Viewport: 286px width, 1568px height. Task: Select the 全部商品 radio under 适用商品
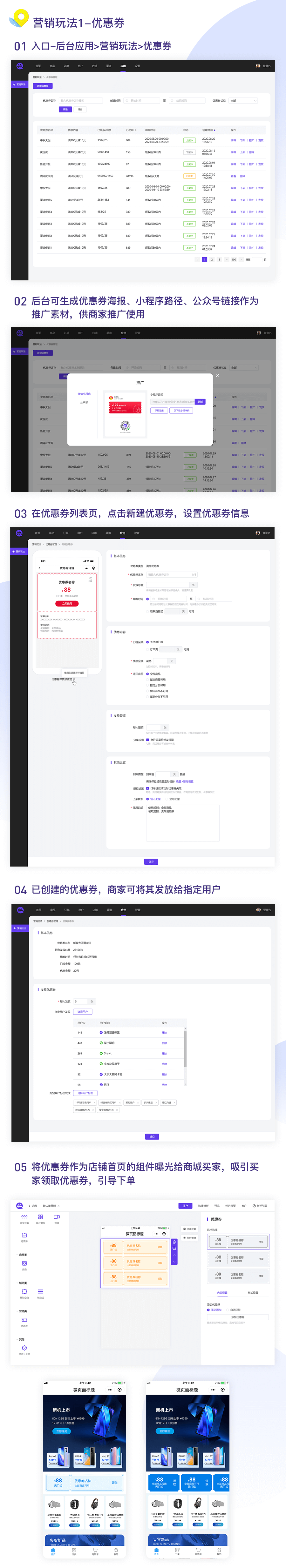click(147, 674)
